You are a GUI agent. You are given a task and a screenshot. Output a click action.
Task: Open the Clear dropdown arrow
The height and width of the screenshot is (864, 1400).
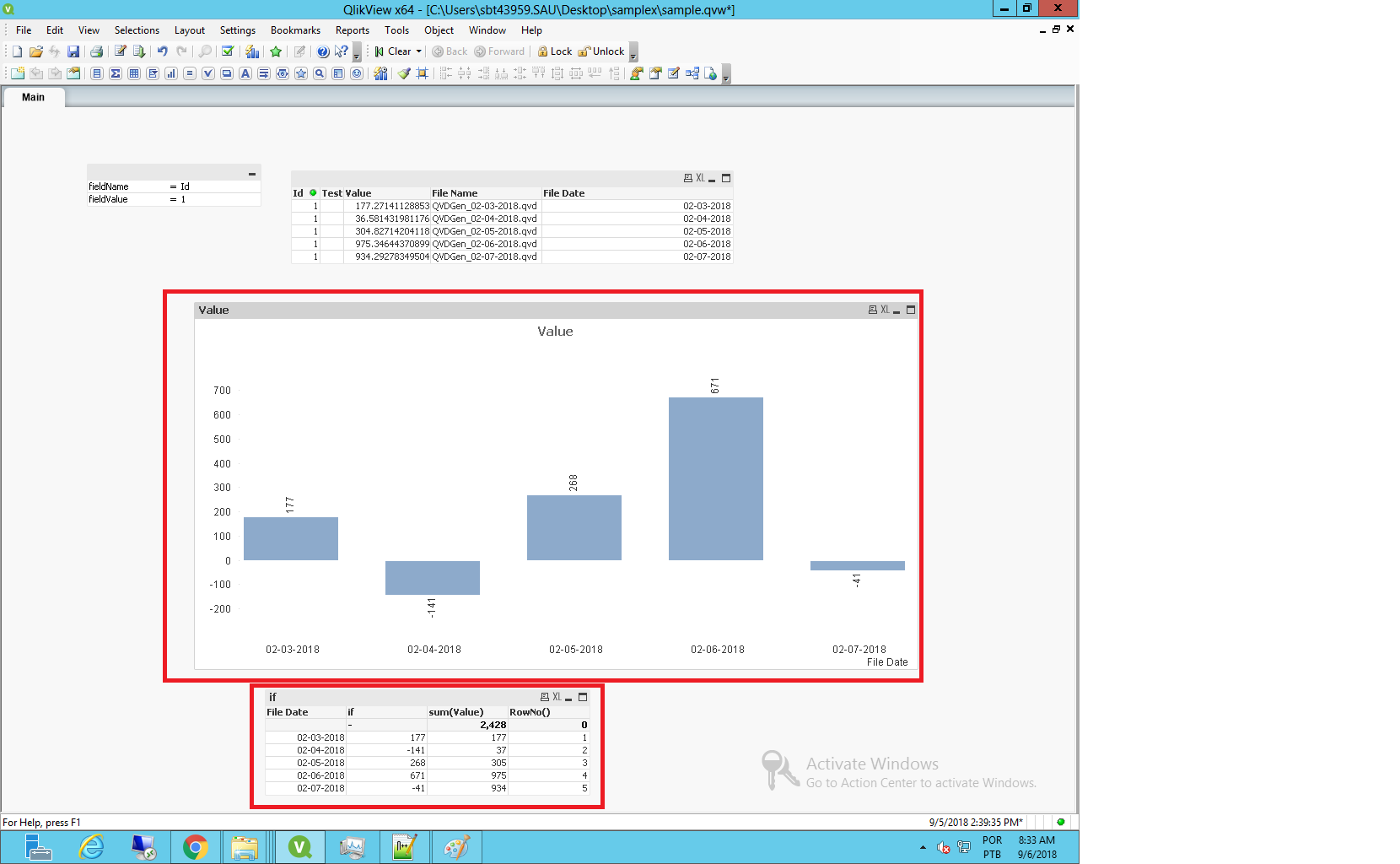pyautogui.click(x=418, y=51)
